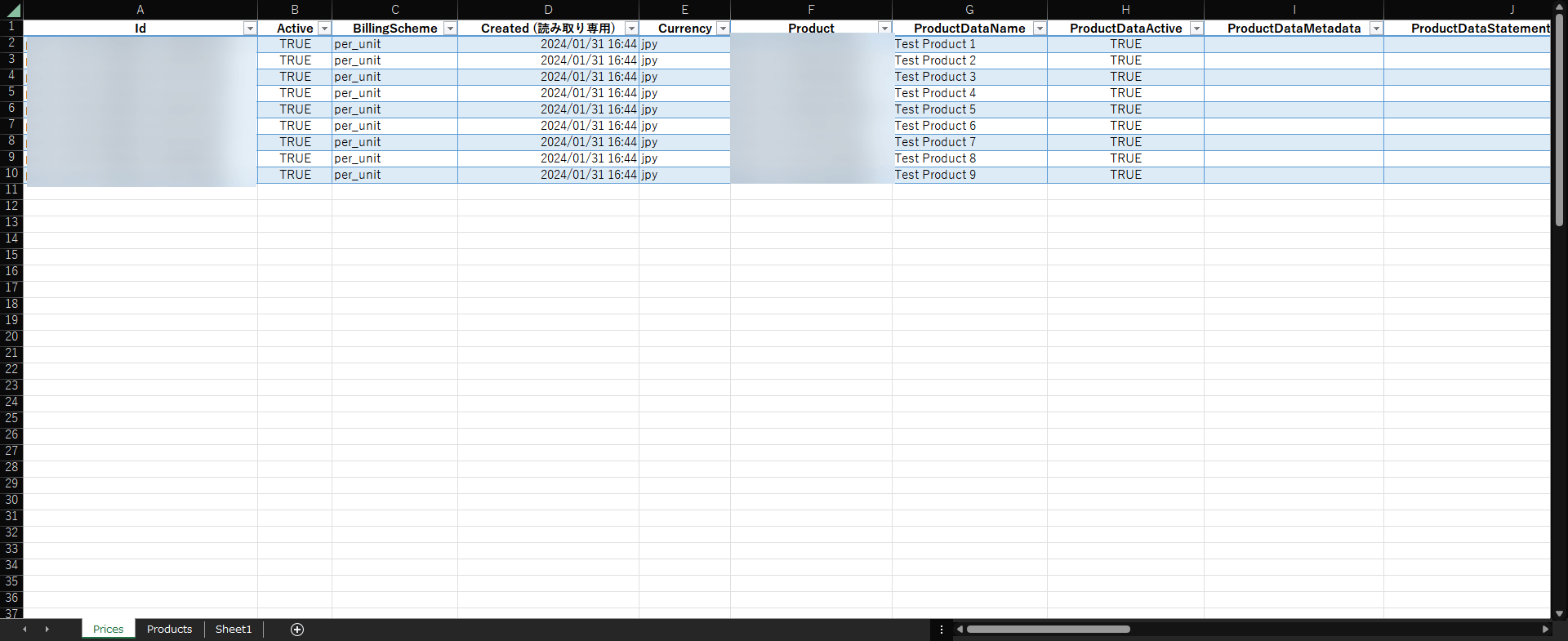Select cell 'Test Product 1'
Viewport: 1568px width, 641px height.
point(969,44)
